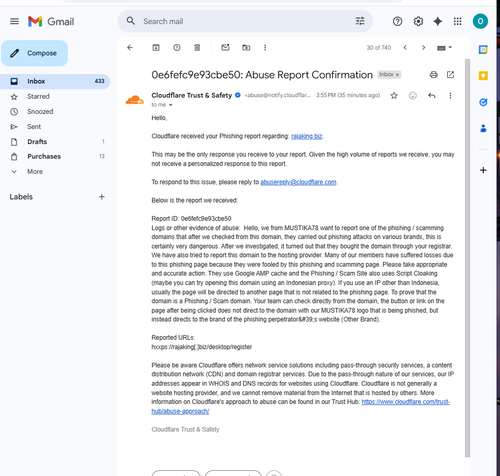Click the sender verified checkmark badge
The image size is (500, 476).
coord(238,95)
